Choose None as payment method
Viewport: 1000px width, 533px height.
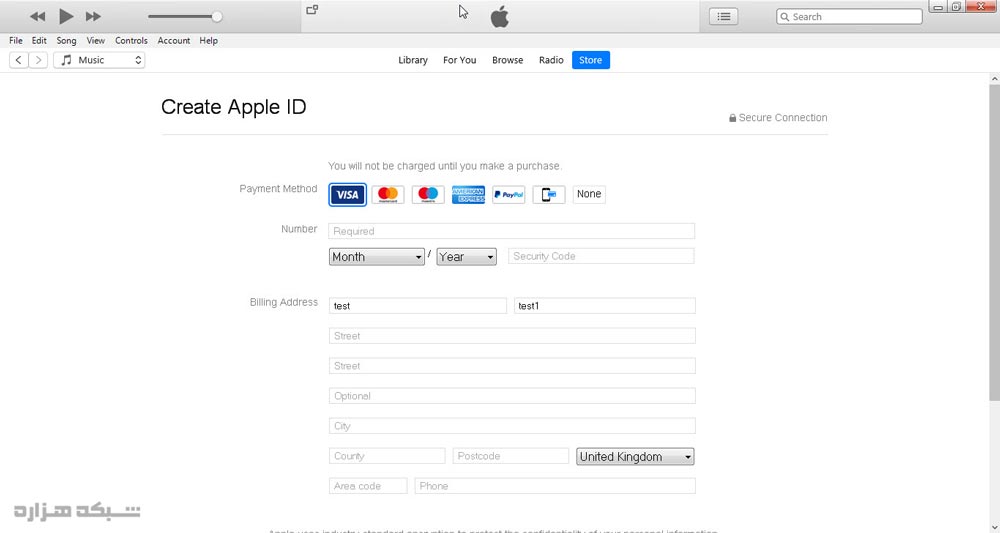click(589, 194)
